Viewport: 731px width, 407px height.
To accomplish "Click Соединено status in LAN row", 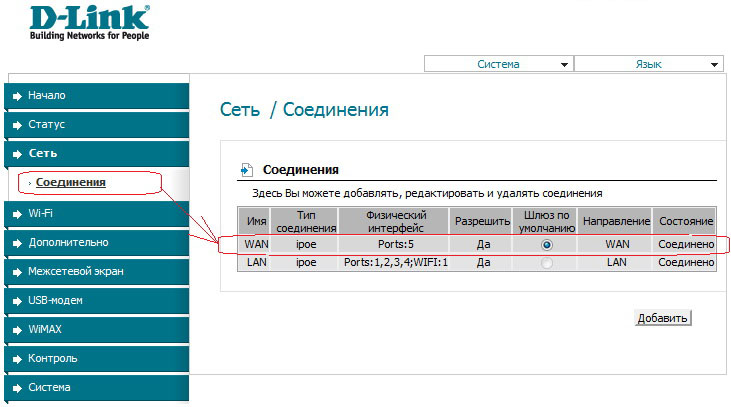I will [x=686, y=262].
